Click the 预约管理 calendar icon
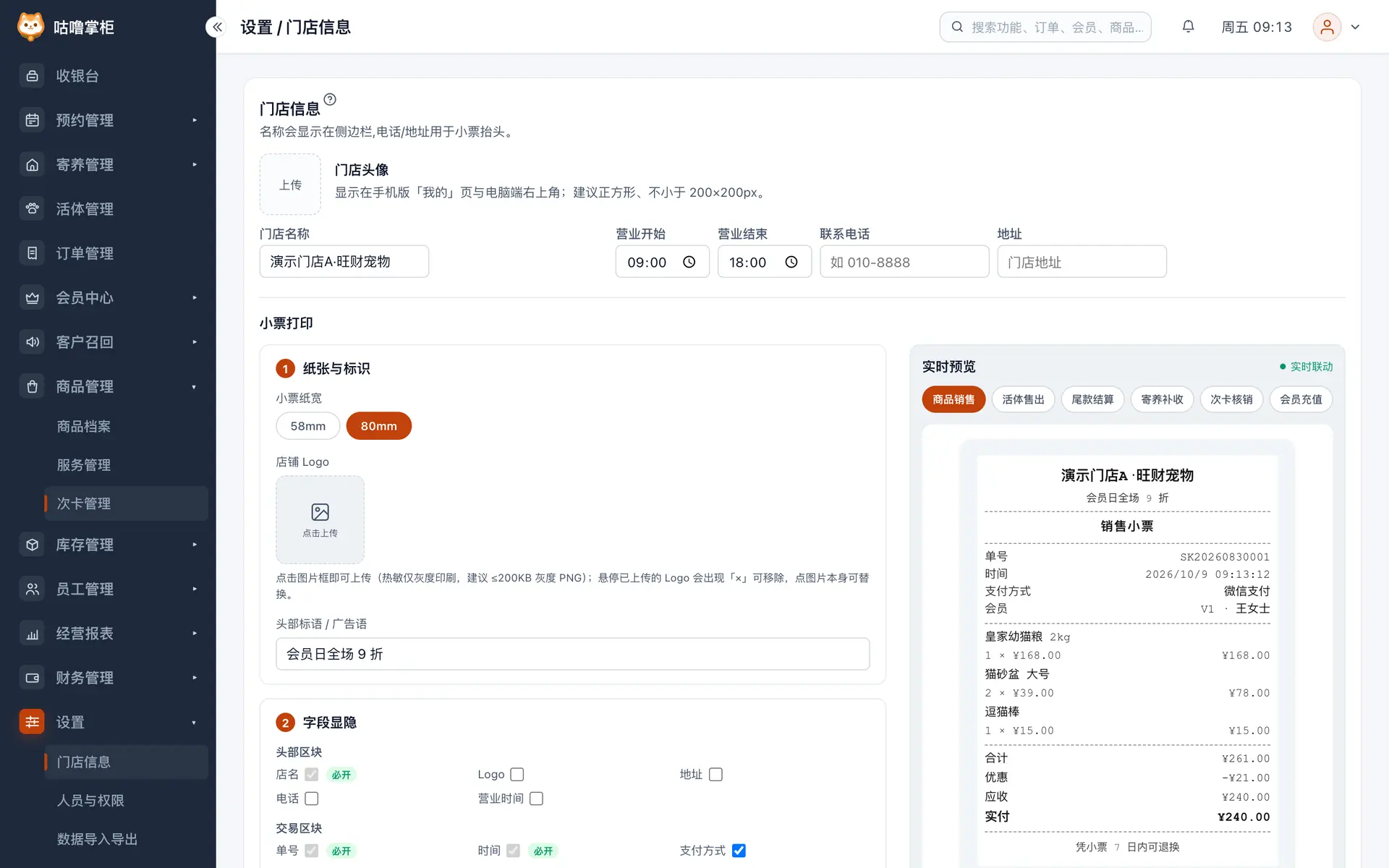1389x868 pixels. click(33, 120)
